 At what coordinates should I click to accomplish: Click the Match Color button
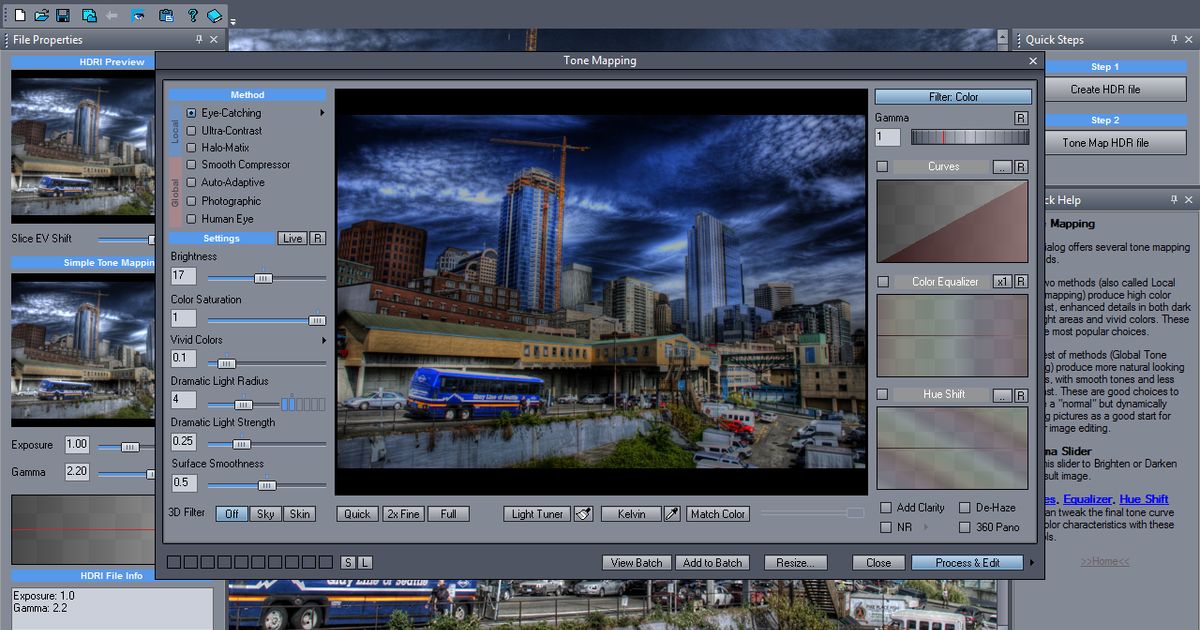(x=718, y=514)
